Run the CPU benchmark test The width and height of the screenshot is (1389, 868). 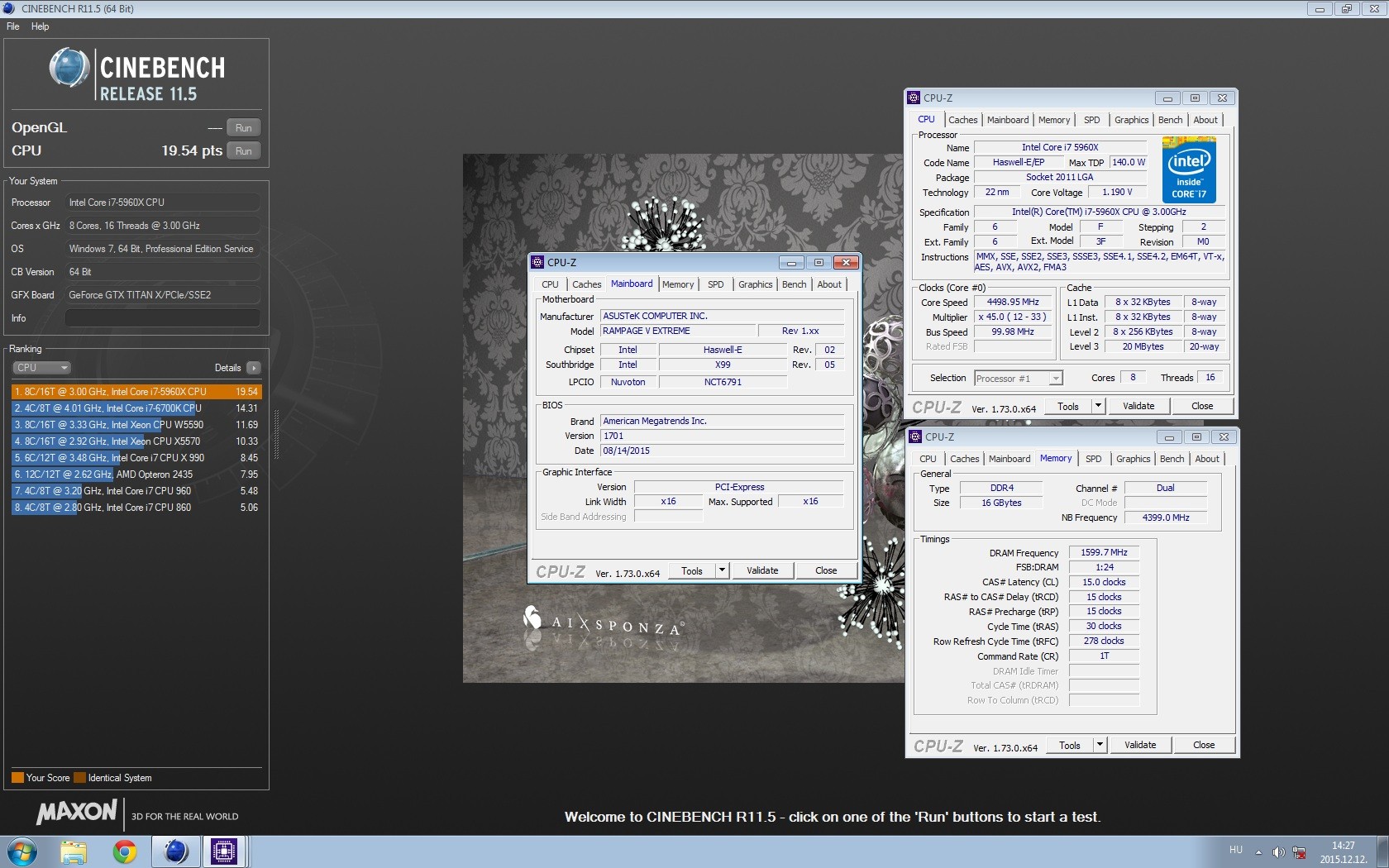coord(243,151)
